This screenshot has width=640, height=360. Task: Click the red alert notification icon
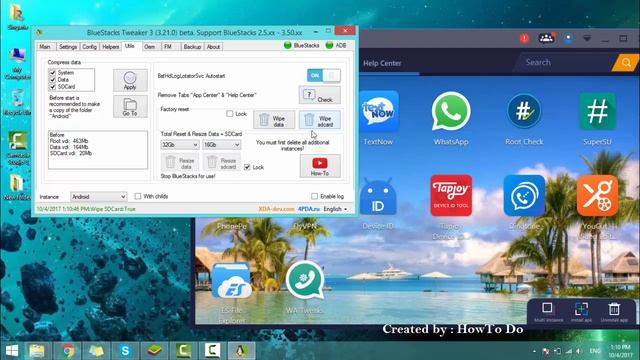(x=524, y=38)
